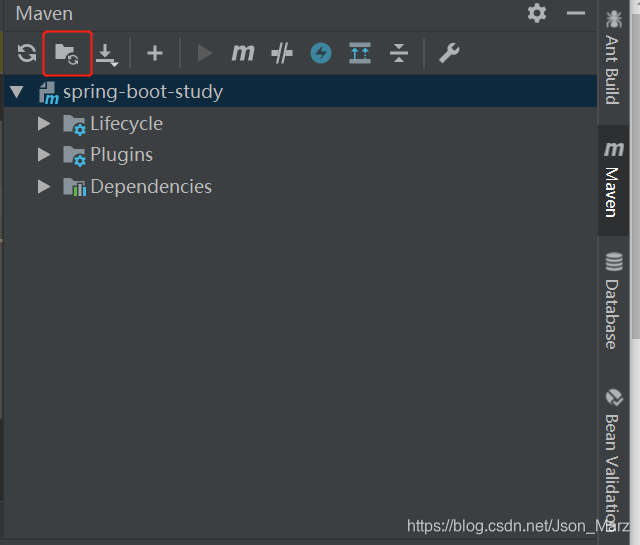Click Show Dependencies diagram icon
The height and width of the screenshot is (545, 640).
[x=360, y=53]
